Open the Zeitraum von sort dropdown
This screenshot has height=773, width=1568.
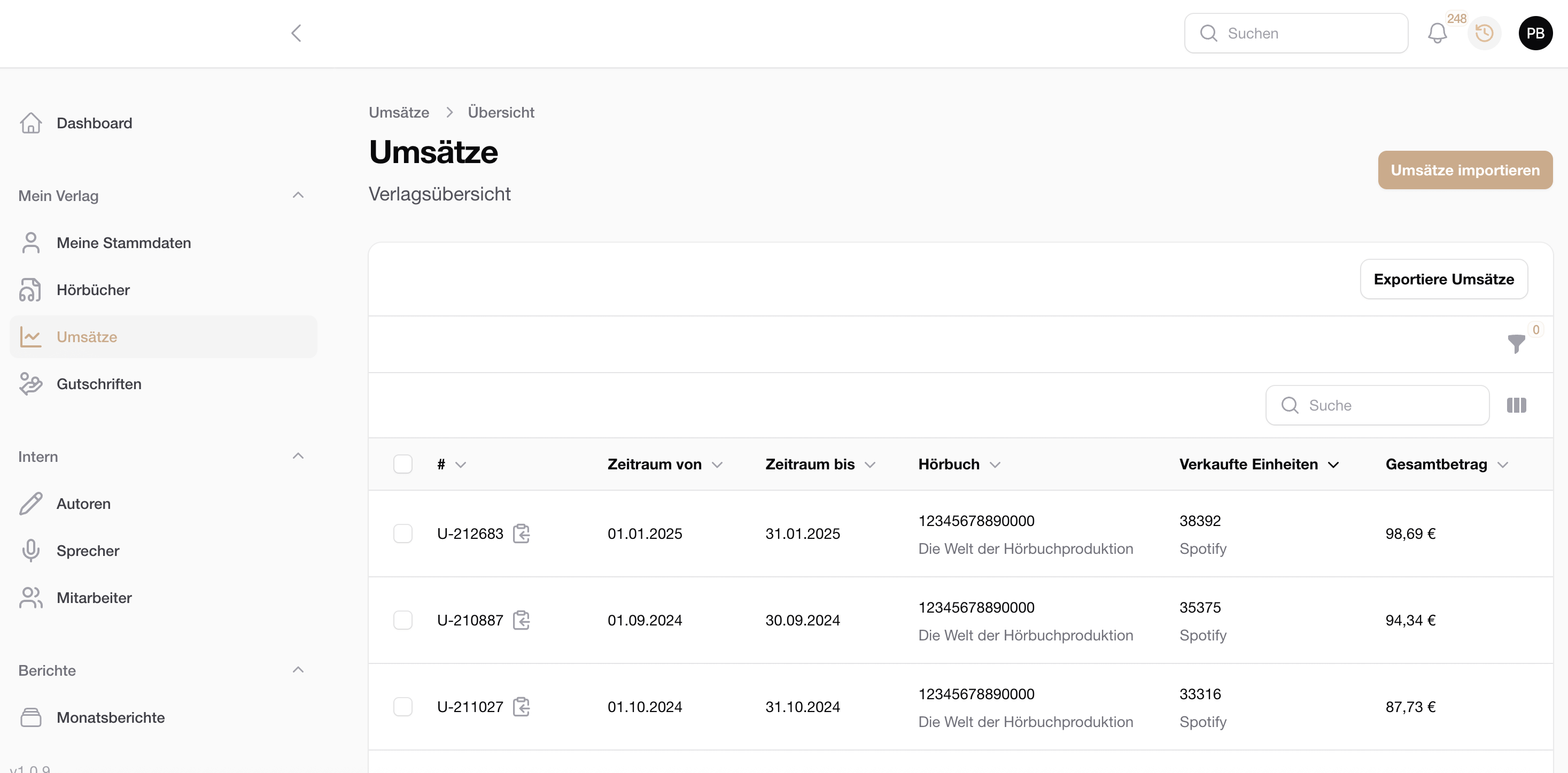(x=718, y=464)
